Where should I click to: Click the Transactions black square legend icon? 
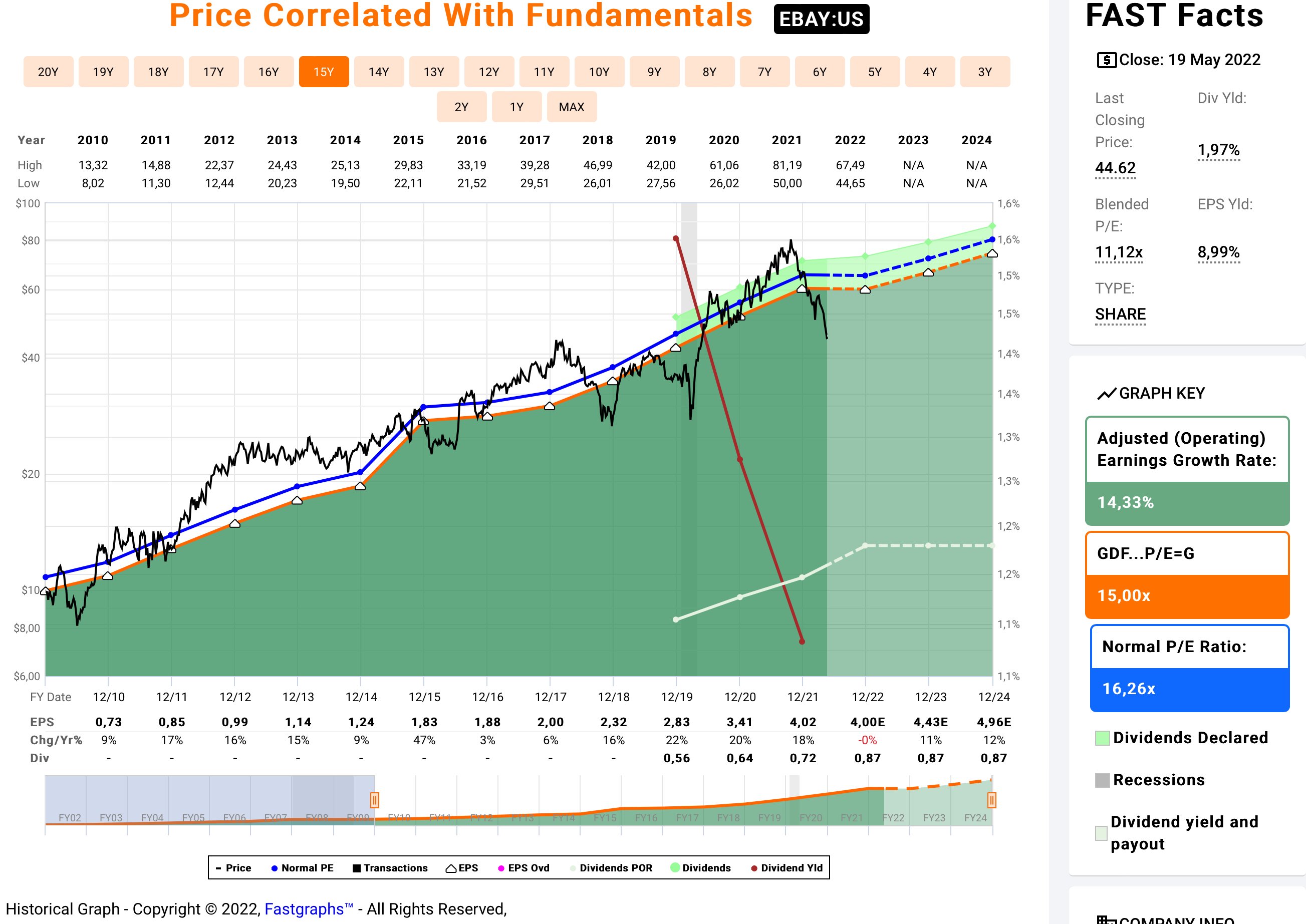357,868
